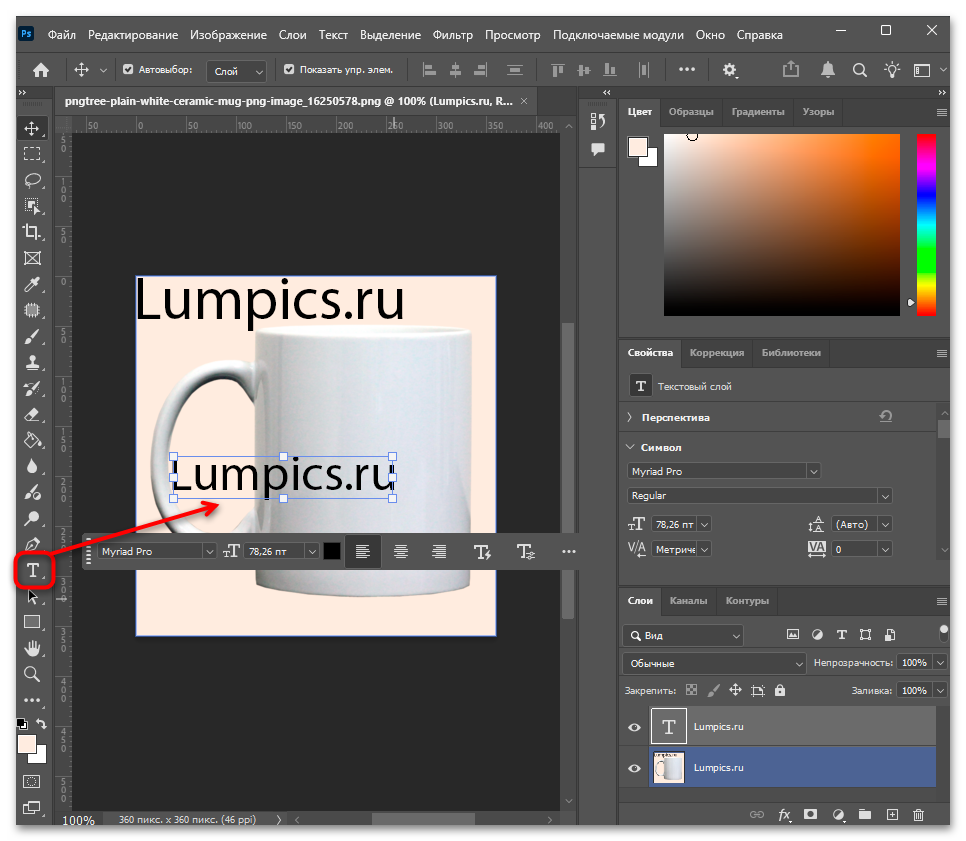Select the Horizontal Type tool
This screenshot has height=841, width=966.
tap(33, 571)
